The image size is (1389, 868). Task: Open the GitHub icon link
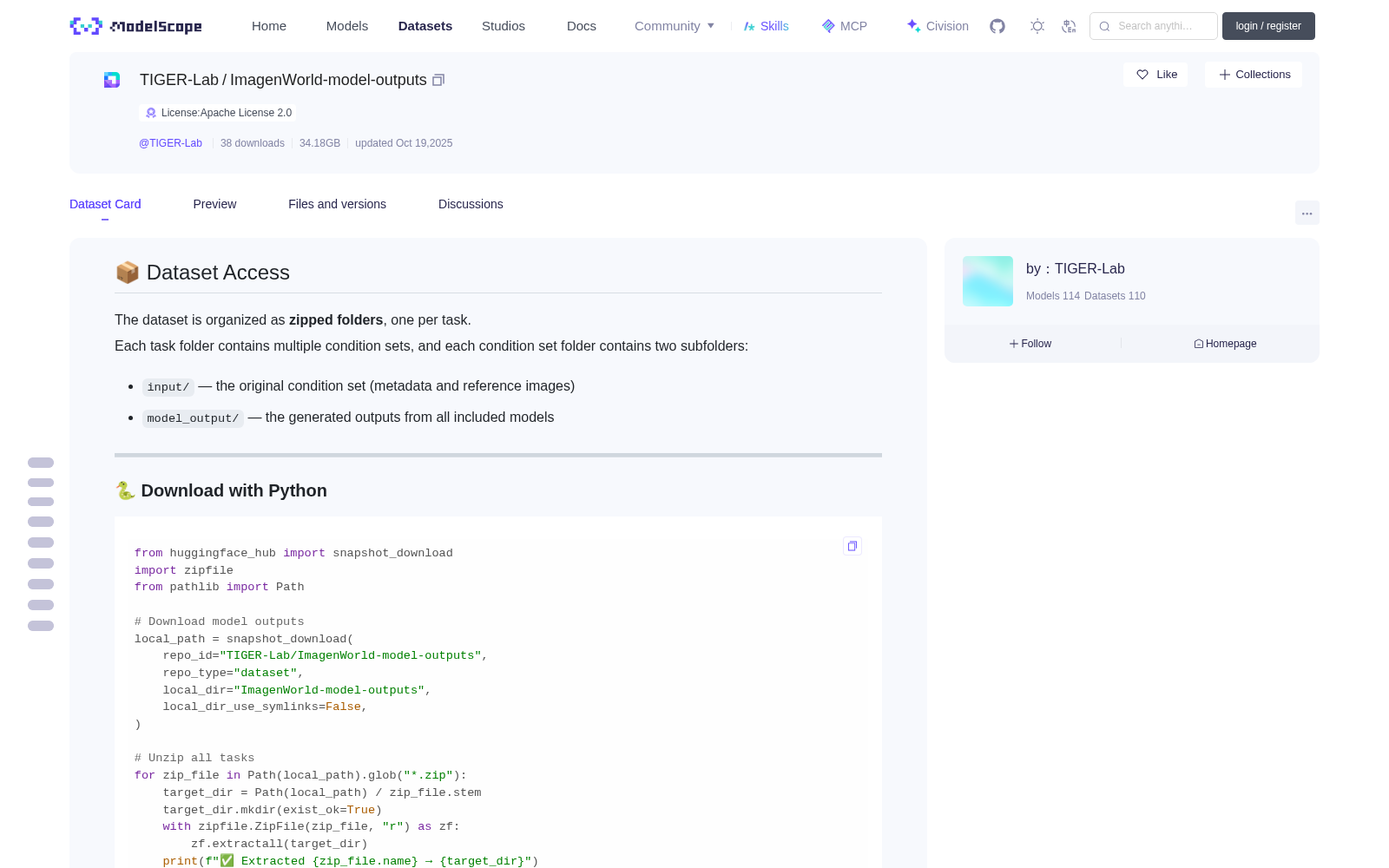click(x=997, y=26)
